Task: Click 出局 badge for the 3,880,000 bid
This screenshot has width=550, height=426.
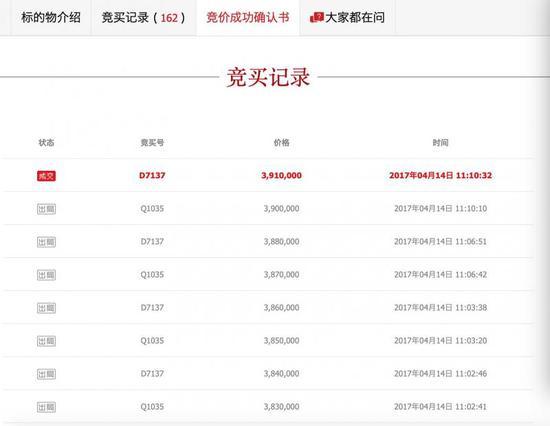Action: click(46, 242)
